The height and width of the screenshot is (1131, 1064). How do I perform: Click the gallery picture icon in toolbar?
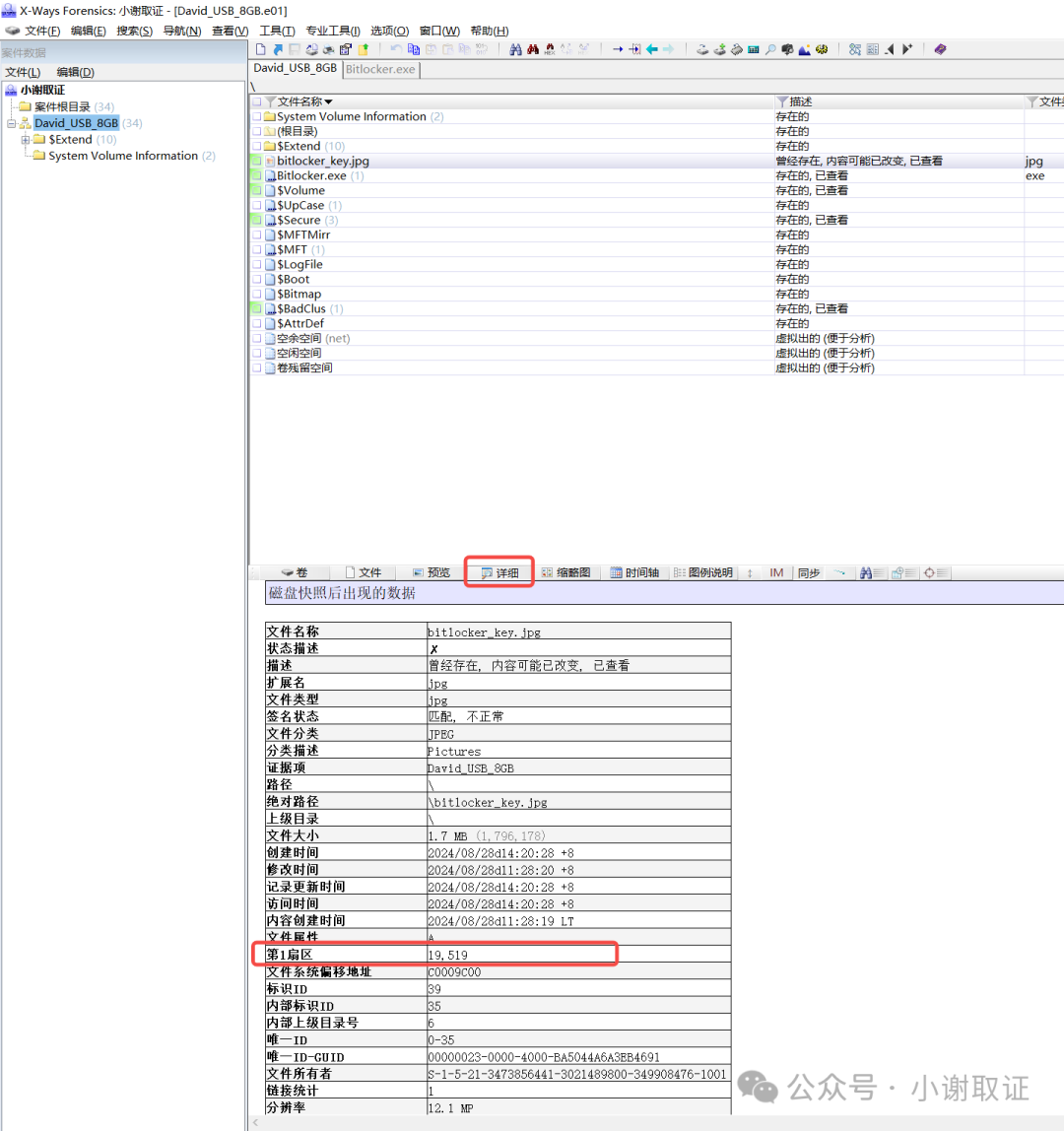[x=804, y=49]
